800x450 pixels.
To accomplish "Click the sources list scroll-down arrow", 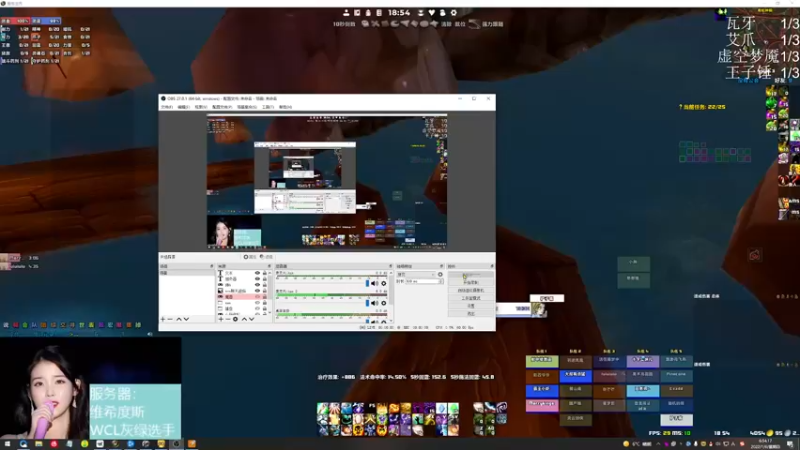I will (x=270, y=312).
